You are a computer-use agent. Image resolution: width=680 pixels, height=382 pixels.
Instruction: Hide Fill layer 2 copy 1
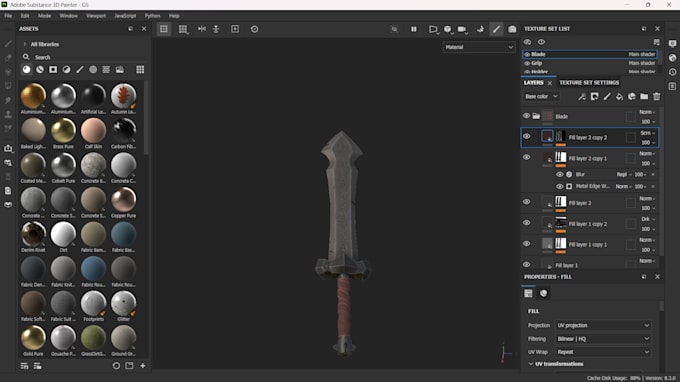[526, 157]
